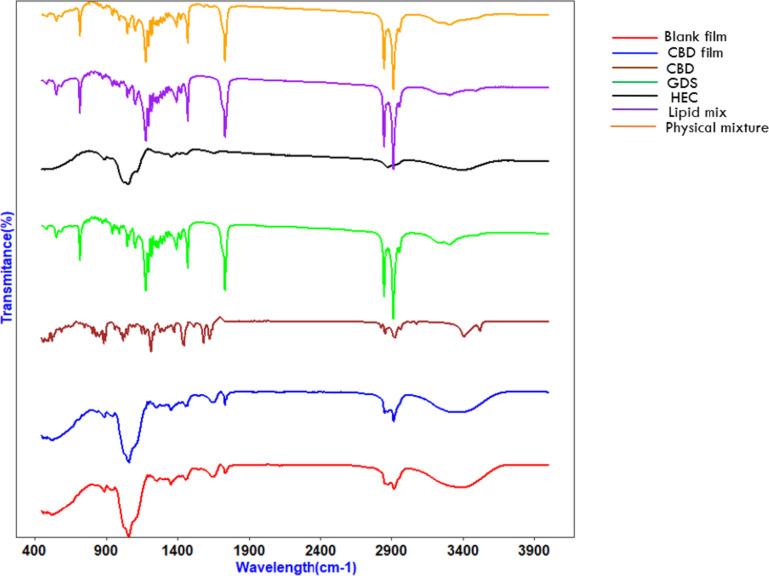Select the purple Lipid mix legend line

(634, 110)
